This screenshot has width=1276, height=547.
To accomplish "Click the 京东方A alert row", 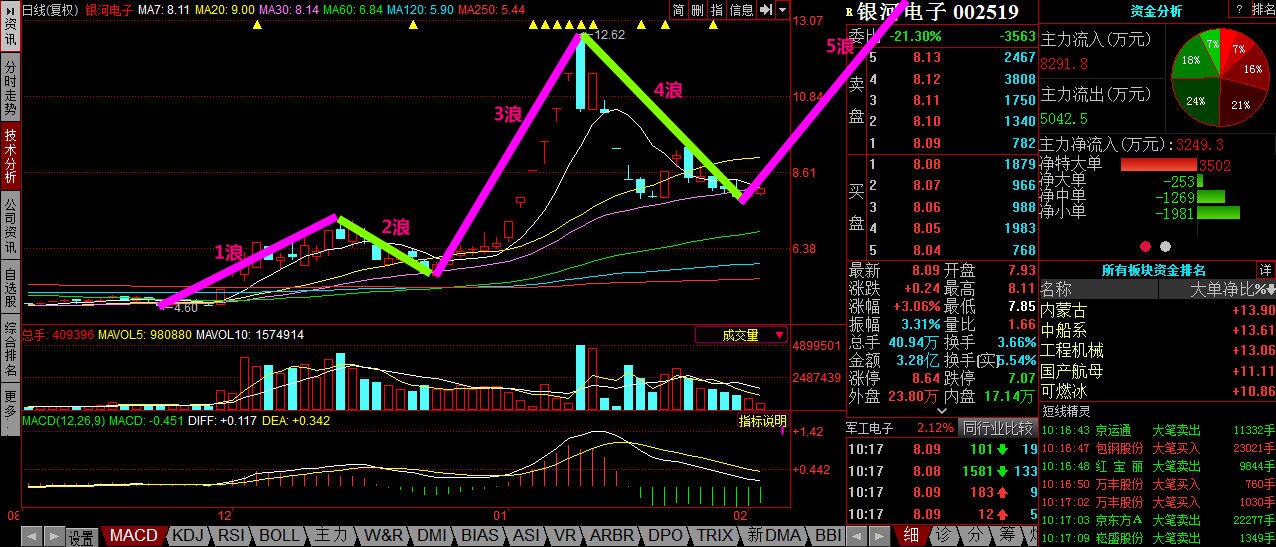I will click(x=1158, y=520).
